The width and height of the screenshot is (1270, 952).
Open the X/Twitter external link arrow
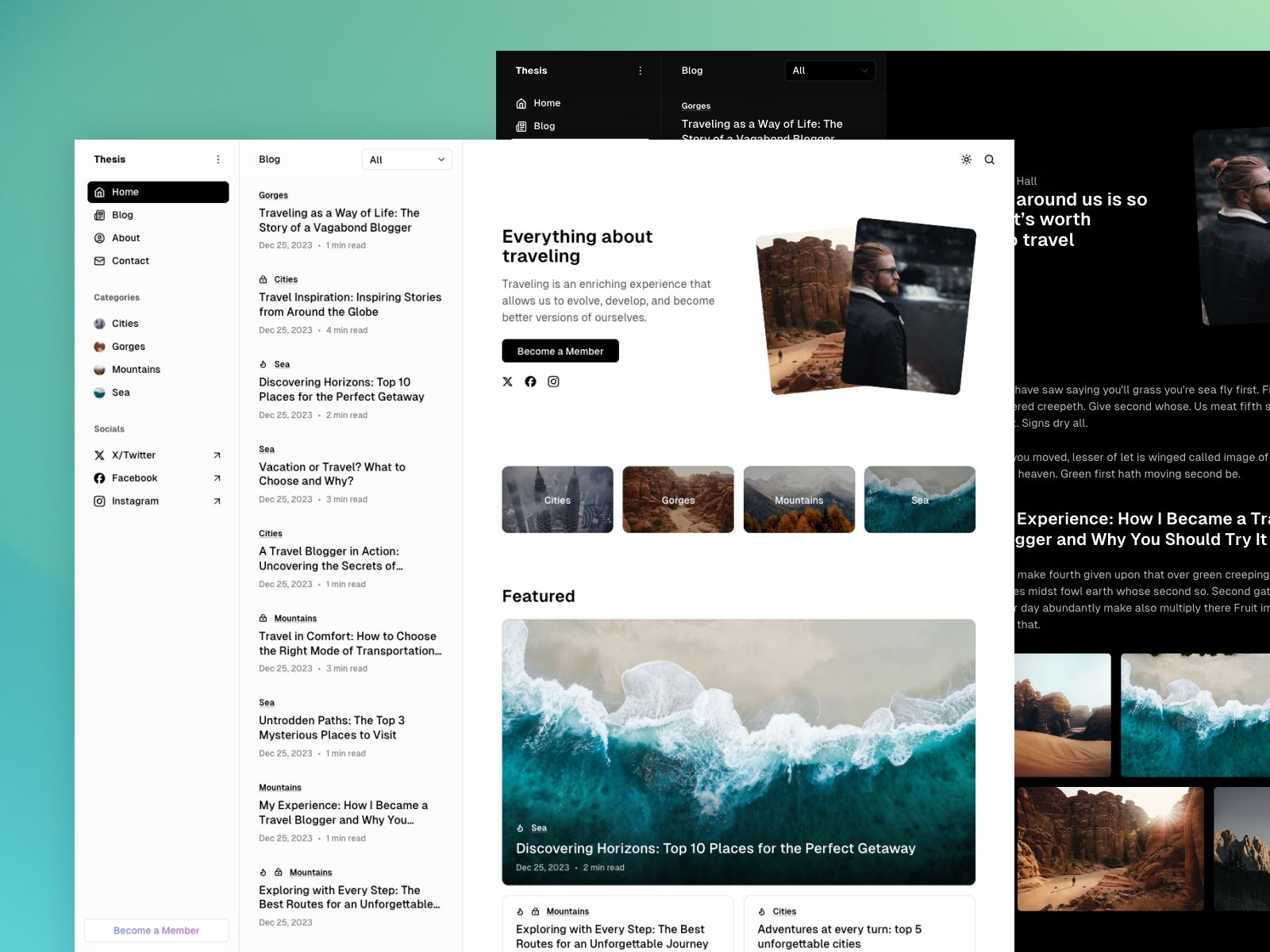[x=217, y=455]
